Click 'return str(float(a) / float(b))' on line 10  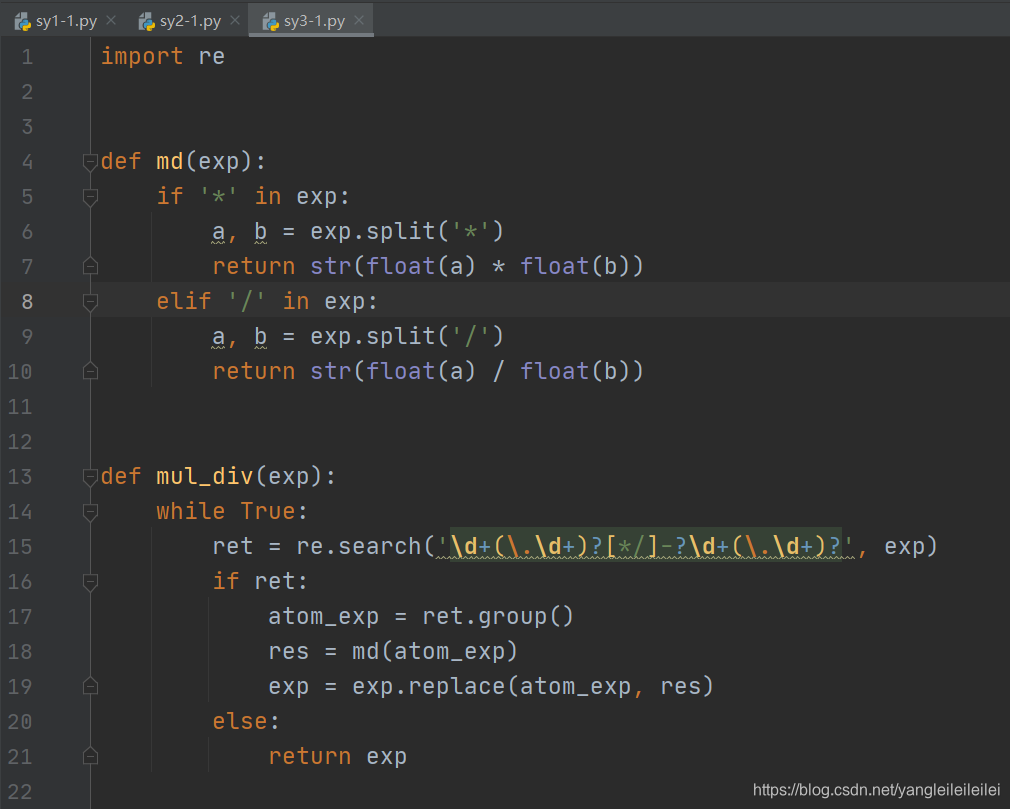pyautogui.click(x=428, y=372)
